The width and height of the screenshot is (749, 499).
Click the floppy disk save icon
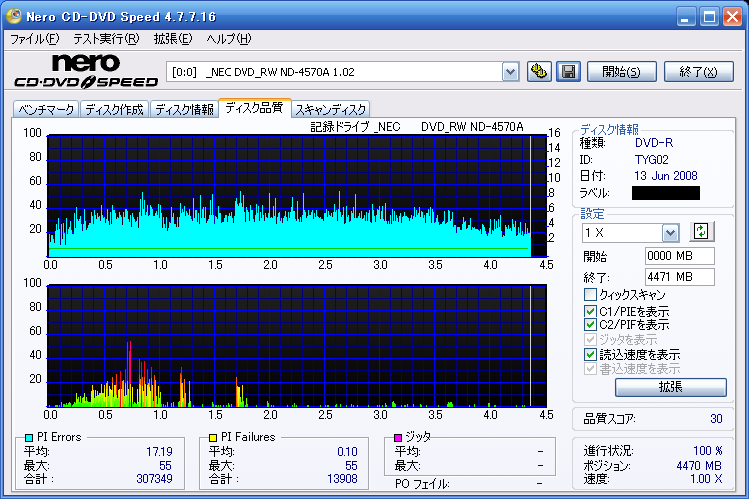coord(568,72)
